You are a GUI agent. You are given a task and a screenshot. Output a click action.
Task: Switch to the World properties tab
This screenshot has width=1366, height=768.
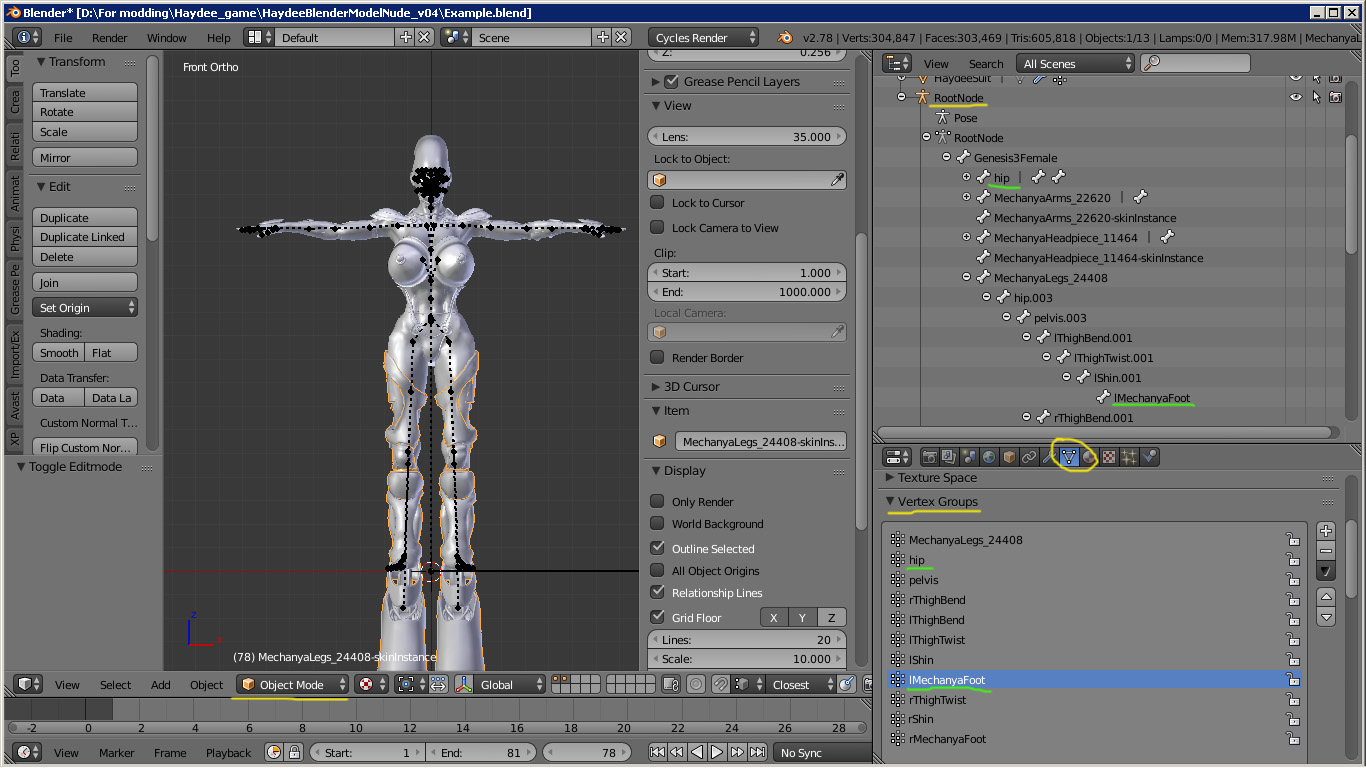click(989, 457)
